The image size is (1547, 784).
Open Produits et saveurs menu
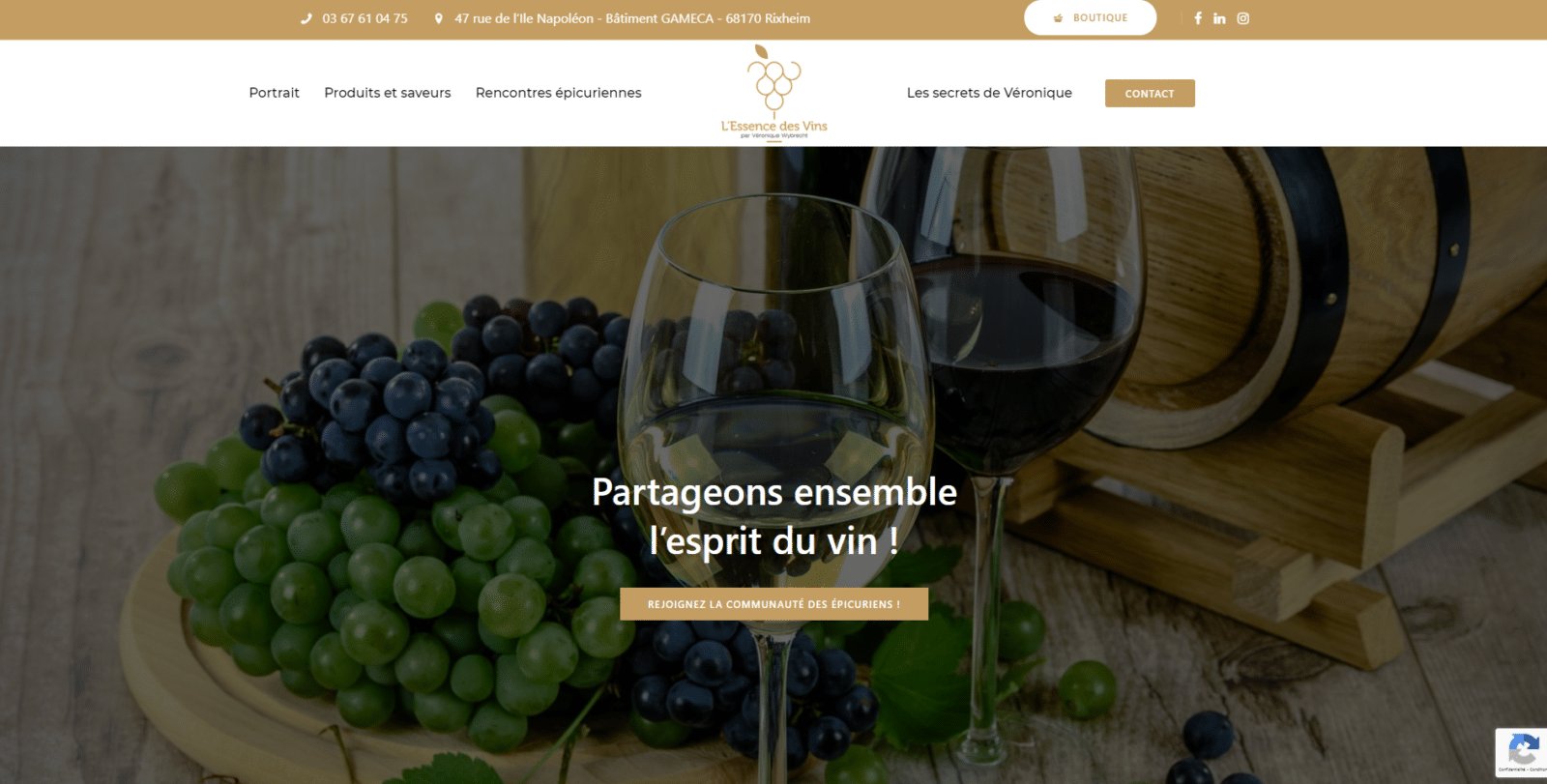pos(388,93)
